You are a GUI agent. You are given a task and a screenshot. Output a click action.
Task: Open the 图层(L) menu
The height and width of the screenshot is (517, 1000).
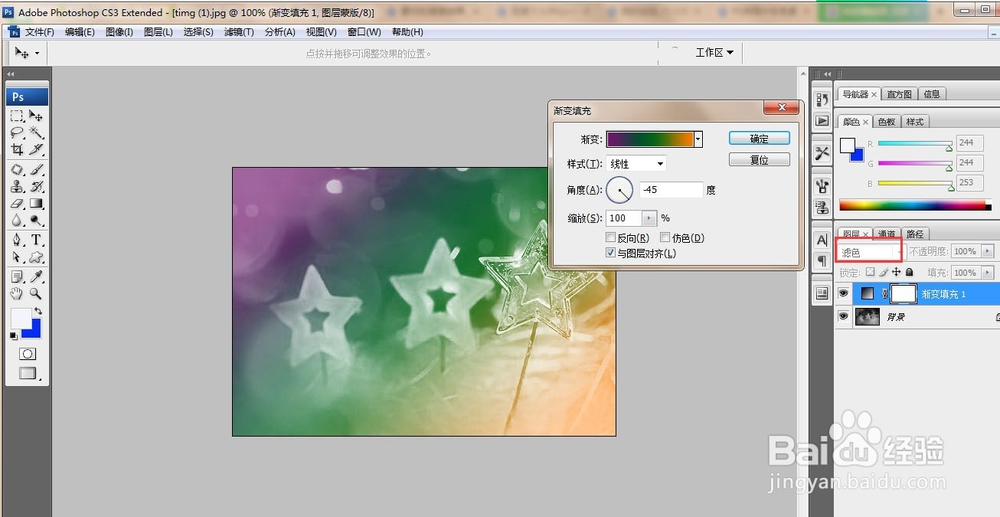pos(158,32)
